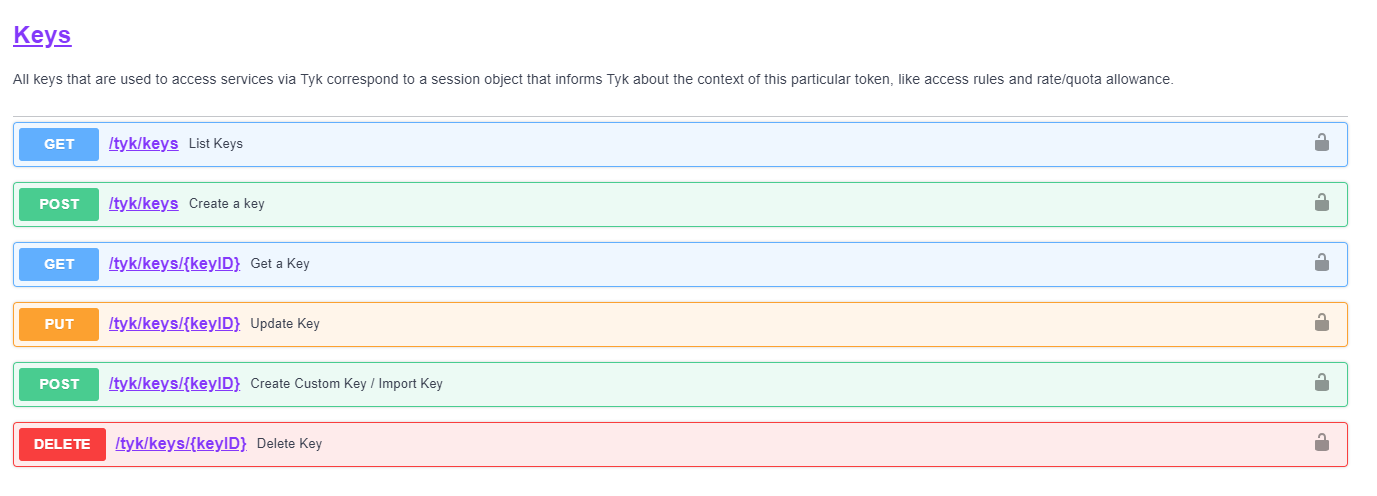This screenshot has width=1377, height=496.
Task: Click the lock icon on List Keys row
Action: (x=1321, y=143)
